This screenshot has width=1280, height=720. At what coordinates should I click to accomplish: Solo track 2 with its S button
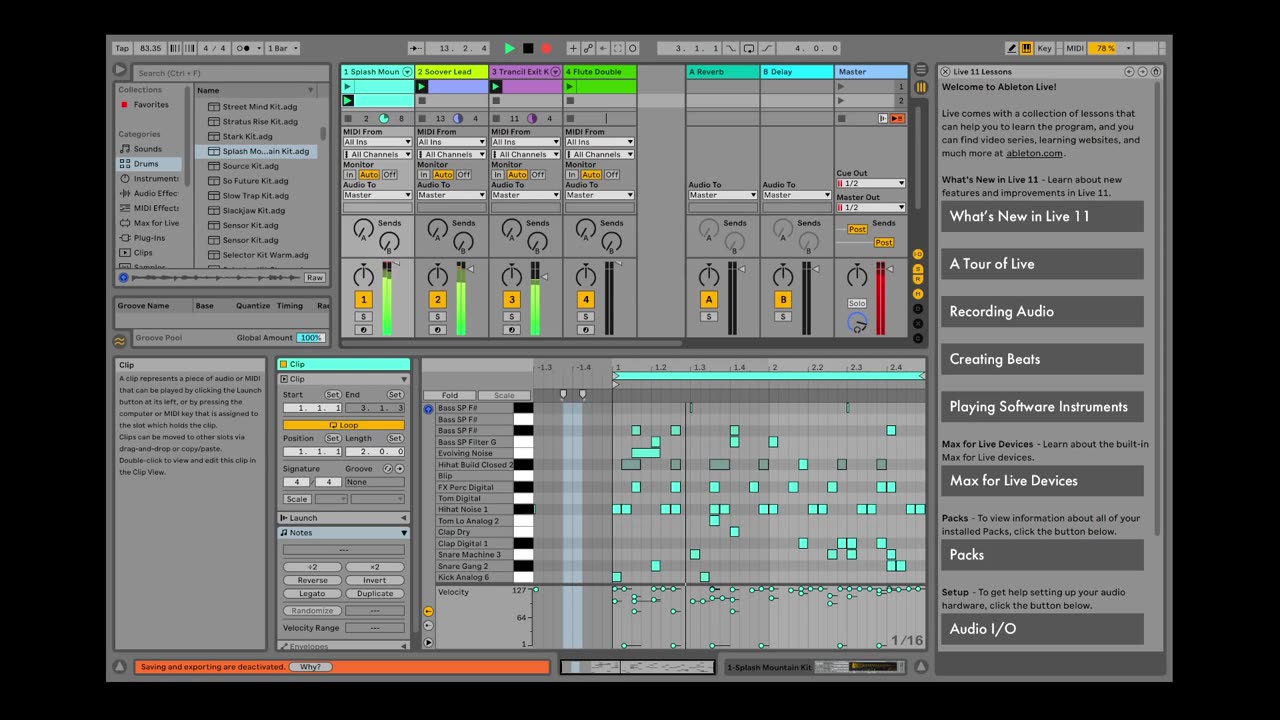click(x=437, y=317)
